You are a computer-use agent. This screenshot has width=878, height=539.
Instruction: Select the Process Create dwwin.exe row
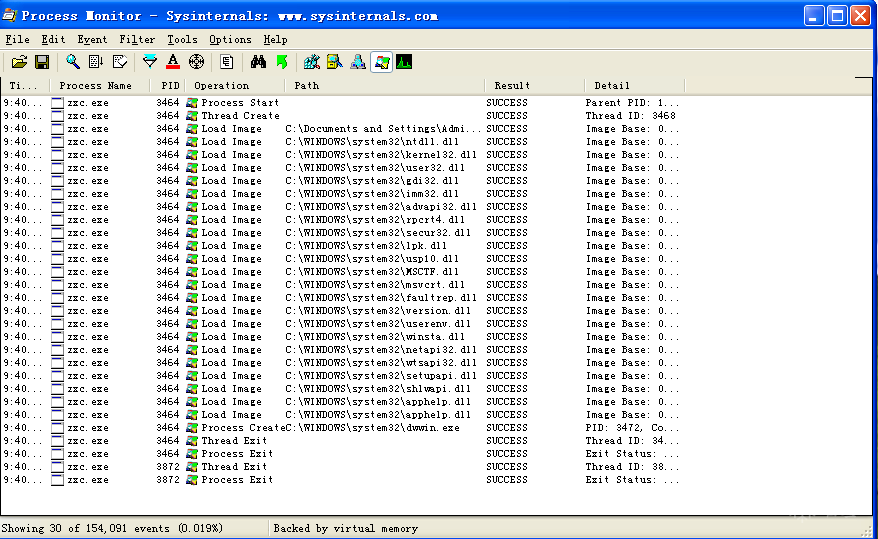click(342, 428)
